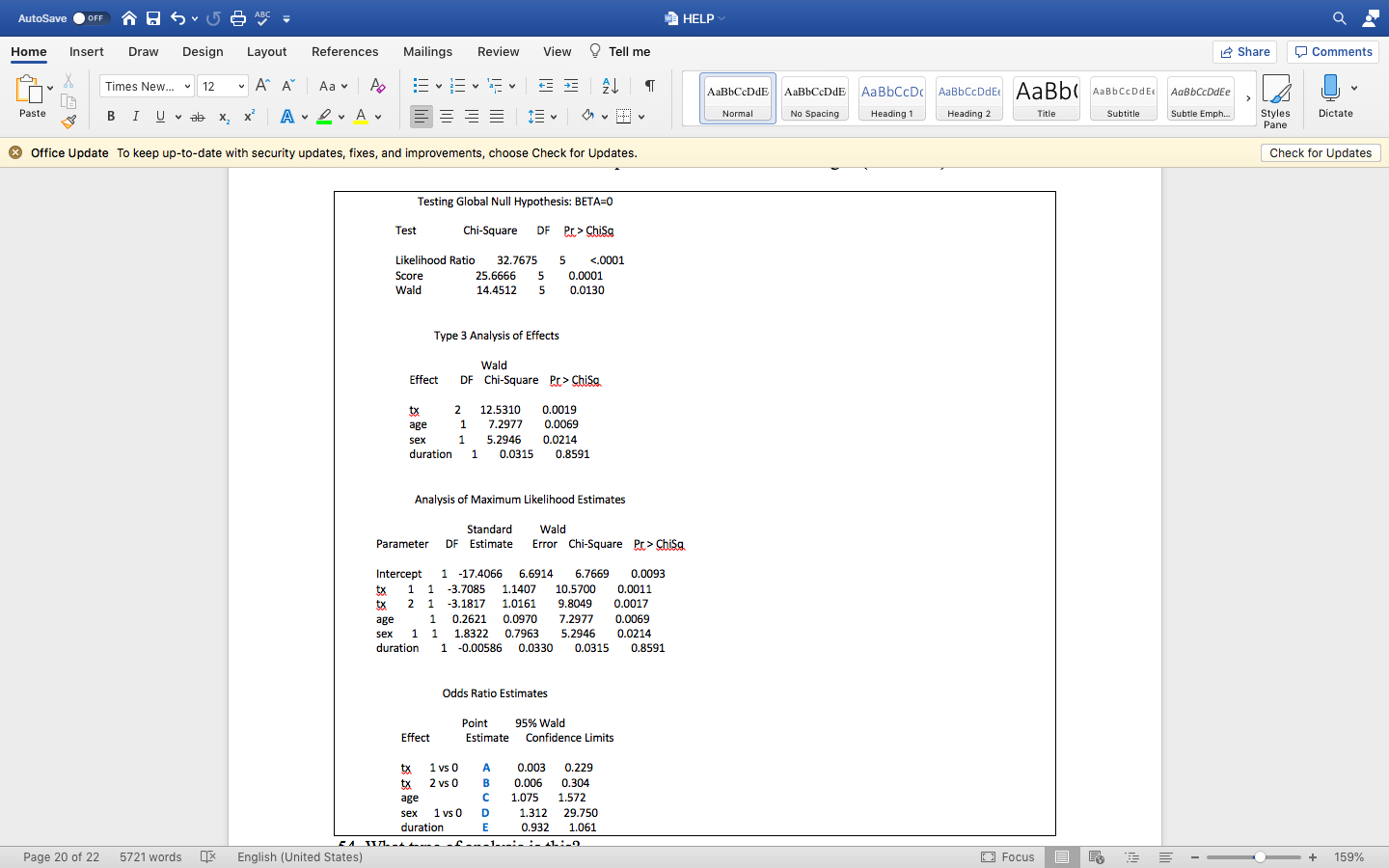Screen dimensions: 1389x868
Task: Open the Design tab
Action: coord(203,51)
